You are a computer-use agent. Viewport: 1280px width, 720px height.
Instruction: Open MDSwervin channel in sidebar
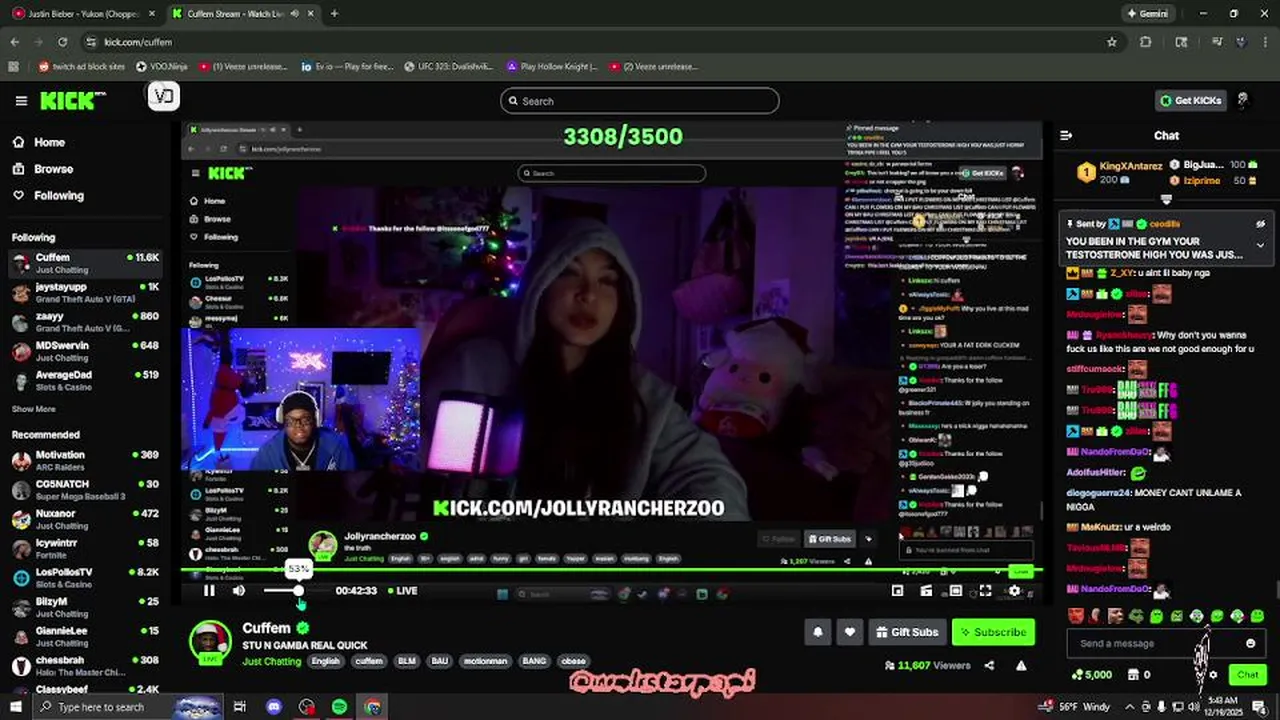85,351
